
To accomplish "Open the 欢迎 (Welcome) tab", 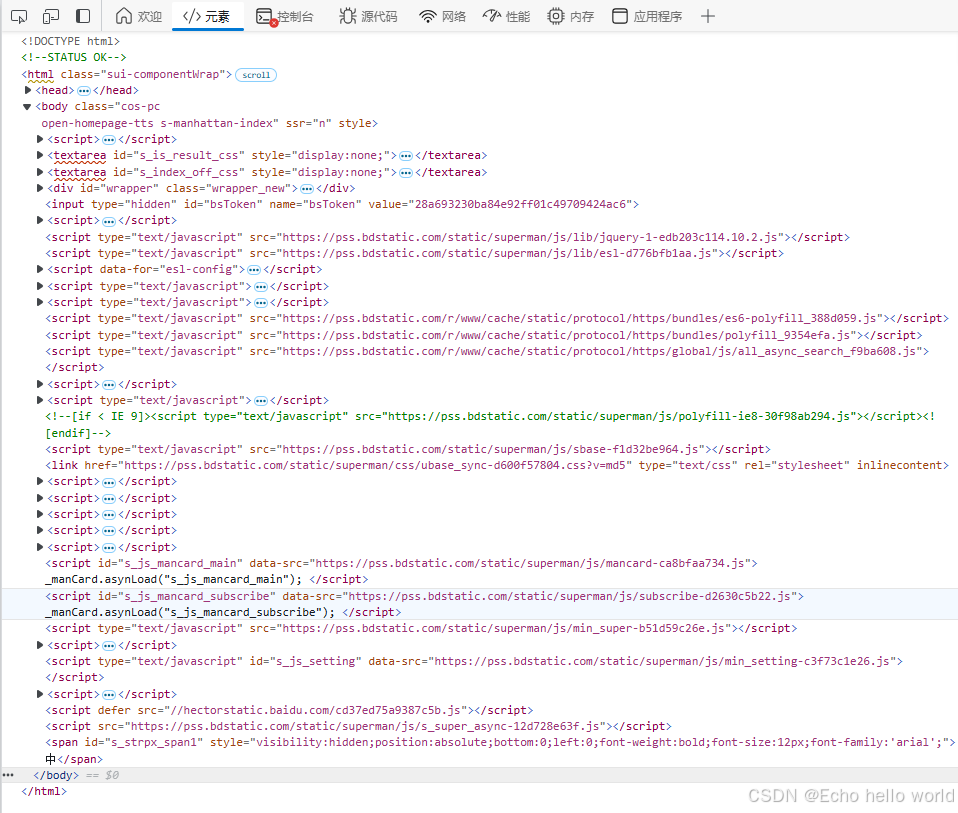I will (139, 16).
